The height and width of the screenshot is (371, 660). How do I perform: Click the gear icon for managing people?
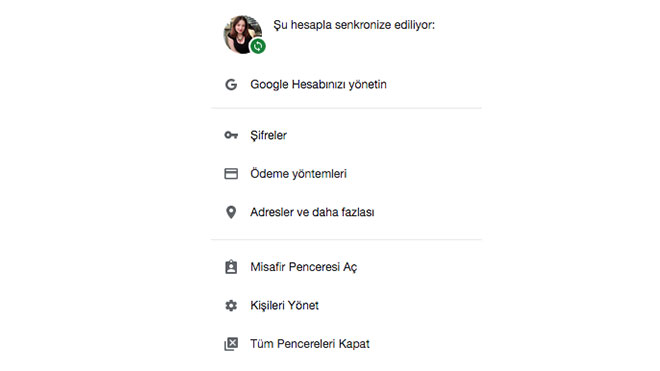coord(231,305)
